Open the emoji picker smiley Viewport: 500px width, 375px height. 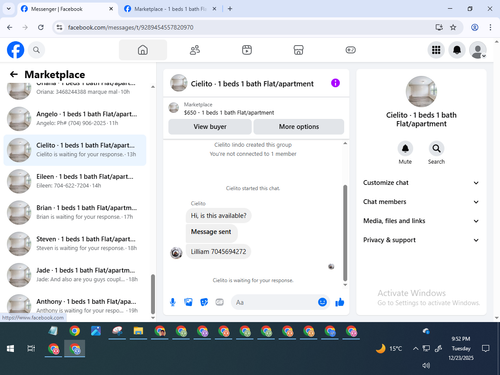[x=322, y=302]
